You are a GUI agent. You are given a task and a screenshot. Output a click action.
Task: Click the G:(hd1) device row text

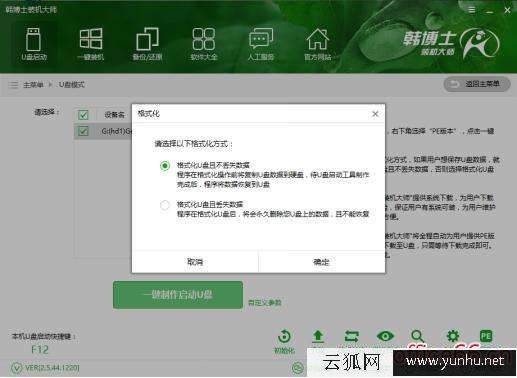click(x=117, y=131)
